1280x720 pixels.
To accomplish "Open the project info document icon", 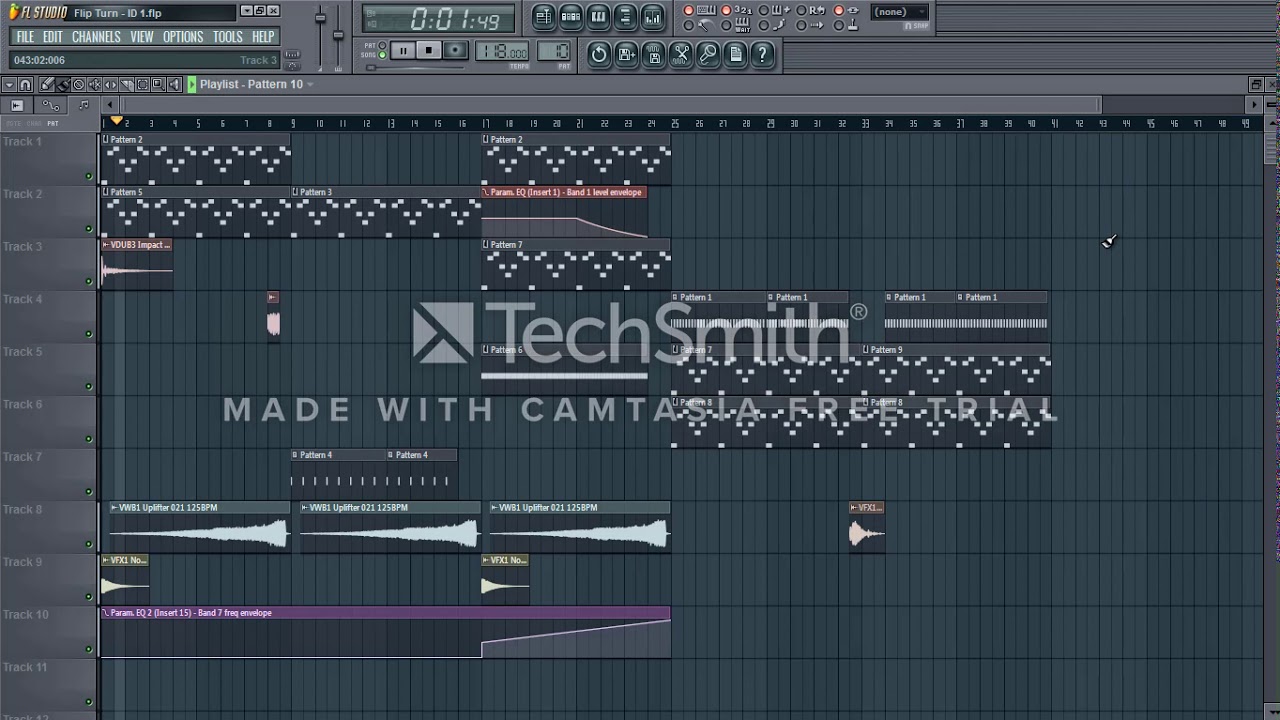I will pyautogui.click(x=735, y=54).
